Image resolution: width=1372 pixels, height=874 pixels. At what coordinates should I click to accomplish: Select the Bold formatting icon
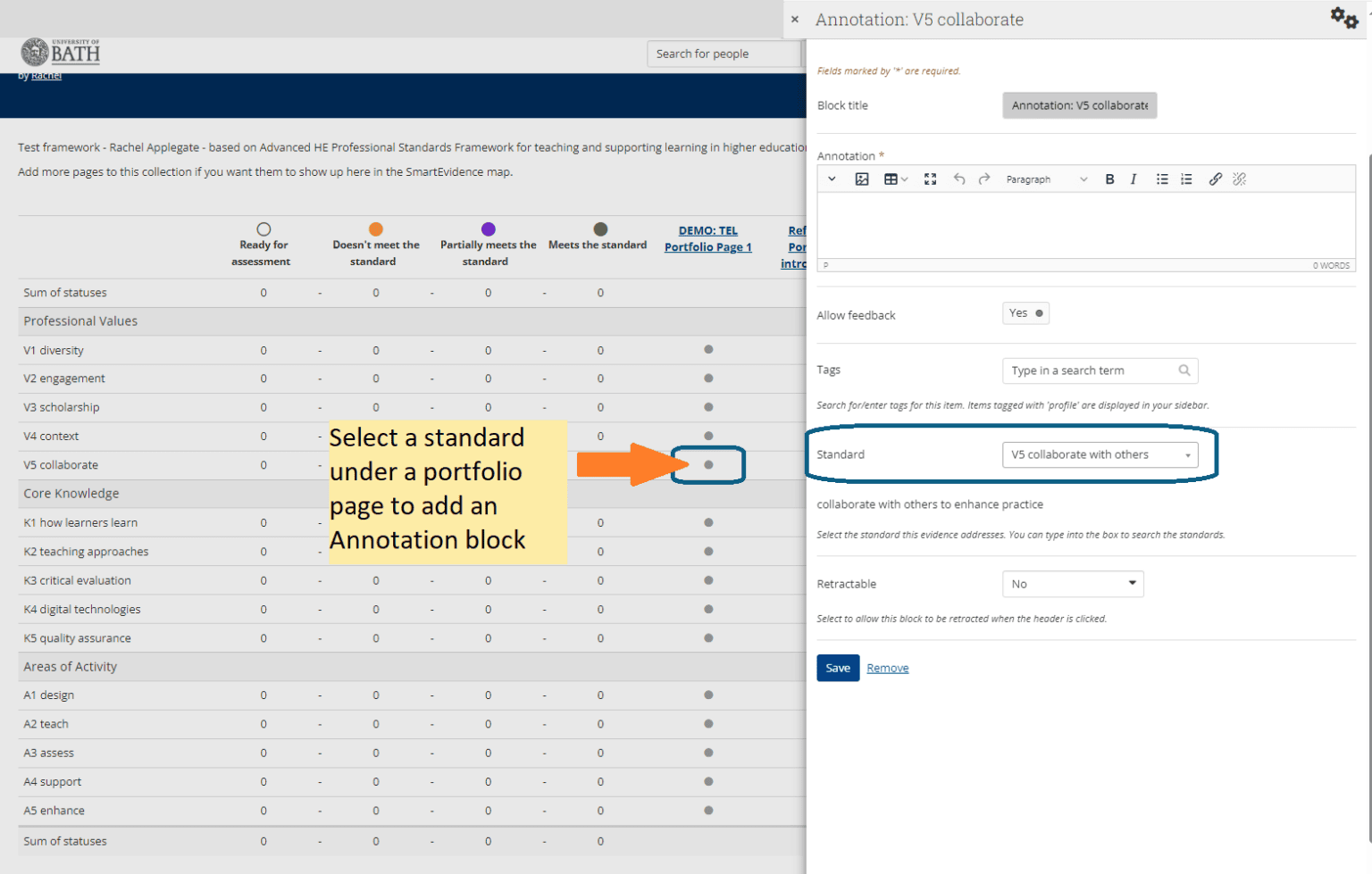[1109, 179]
